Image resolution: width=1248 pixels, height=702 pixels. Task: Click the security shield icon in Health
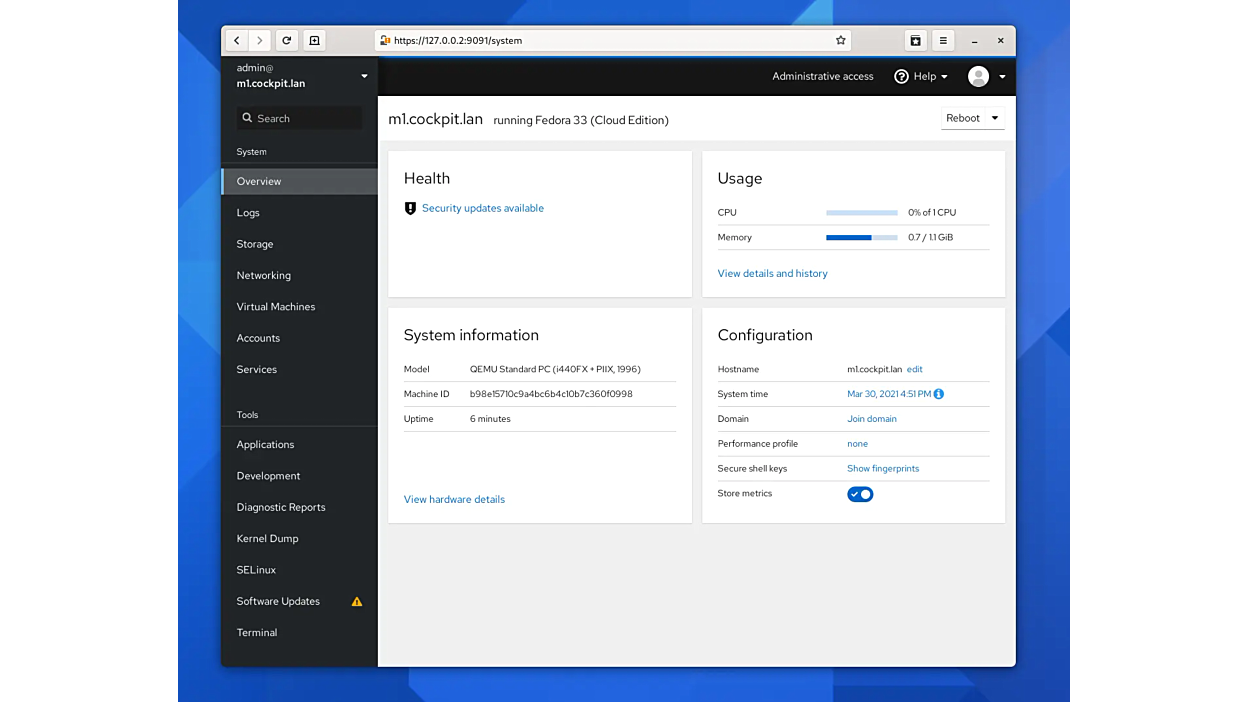(x=410, y=208)
